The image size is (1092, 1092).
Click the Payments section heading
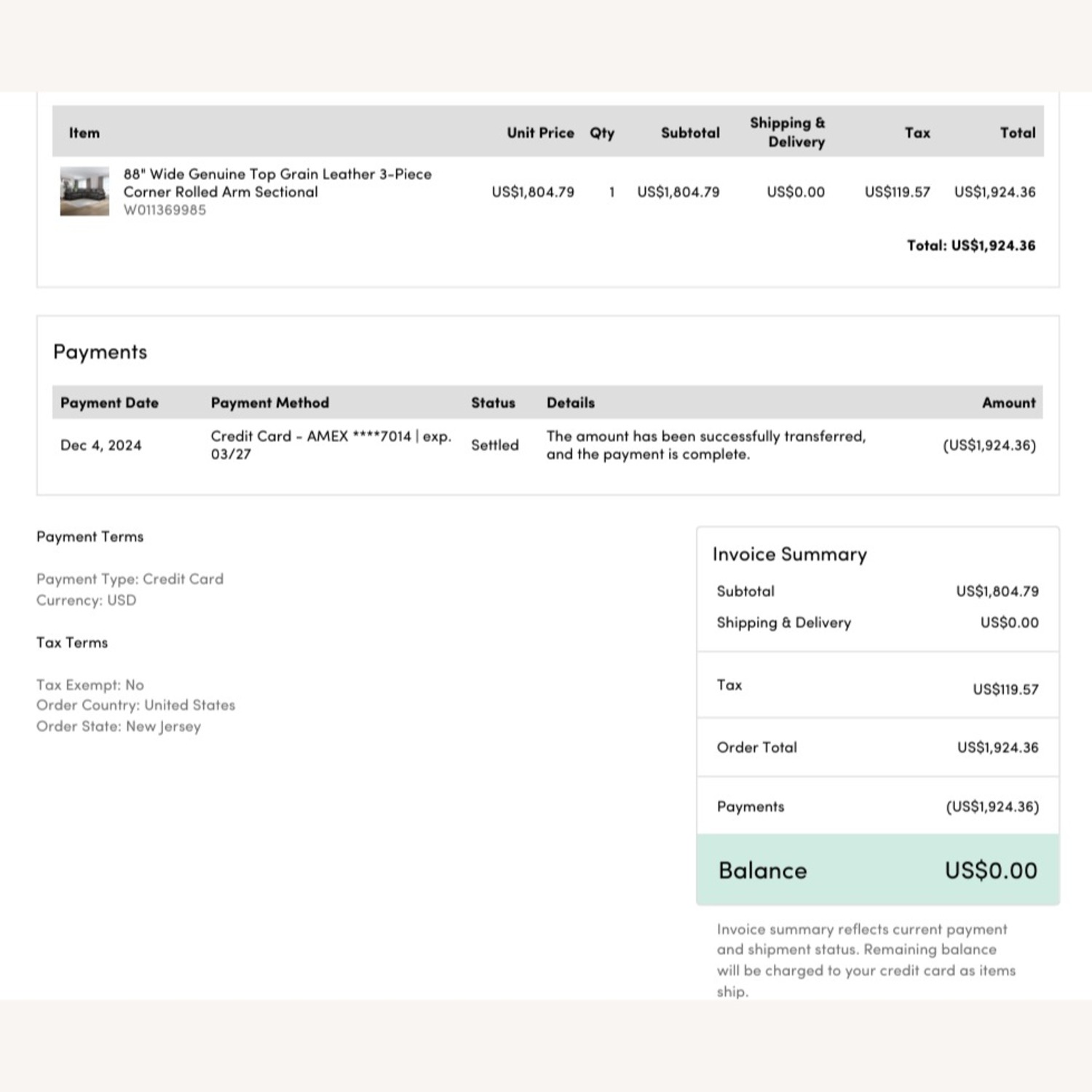point(100,352)
